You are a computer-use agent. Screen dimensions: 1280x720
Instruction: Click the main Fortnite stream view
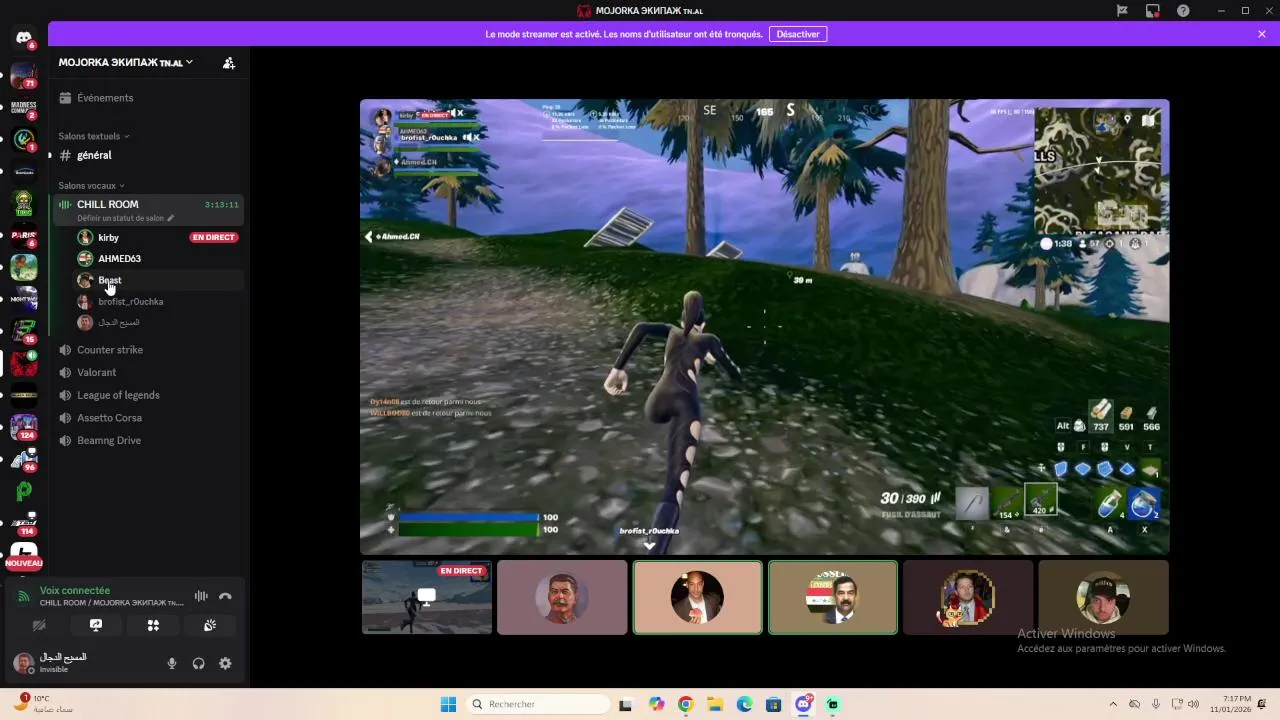point(765,326)
